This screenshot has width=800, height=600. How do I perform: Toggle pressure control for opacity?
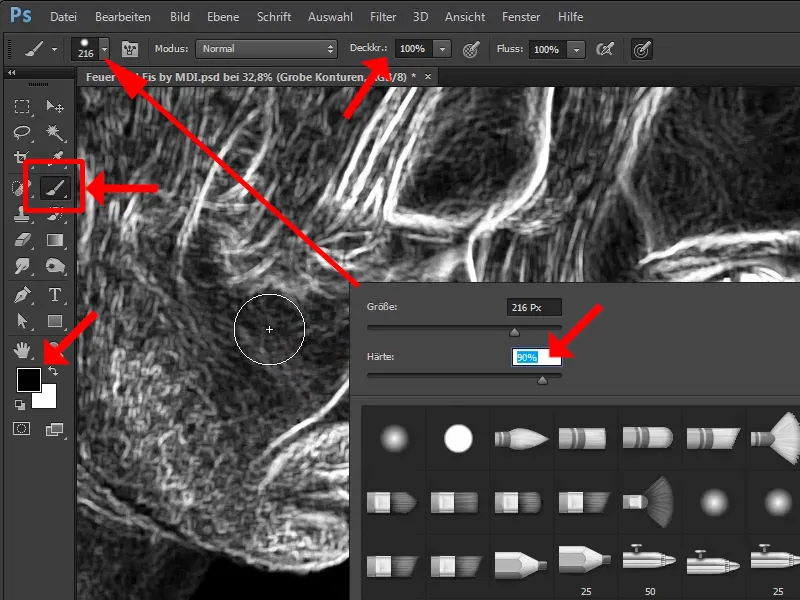471,49
